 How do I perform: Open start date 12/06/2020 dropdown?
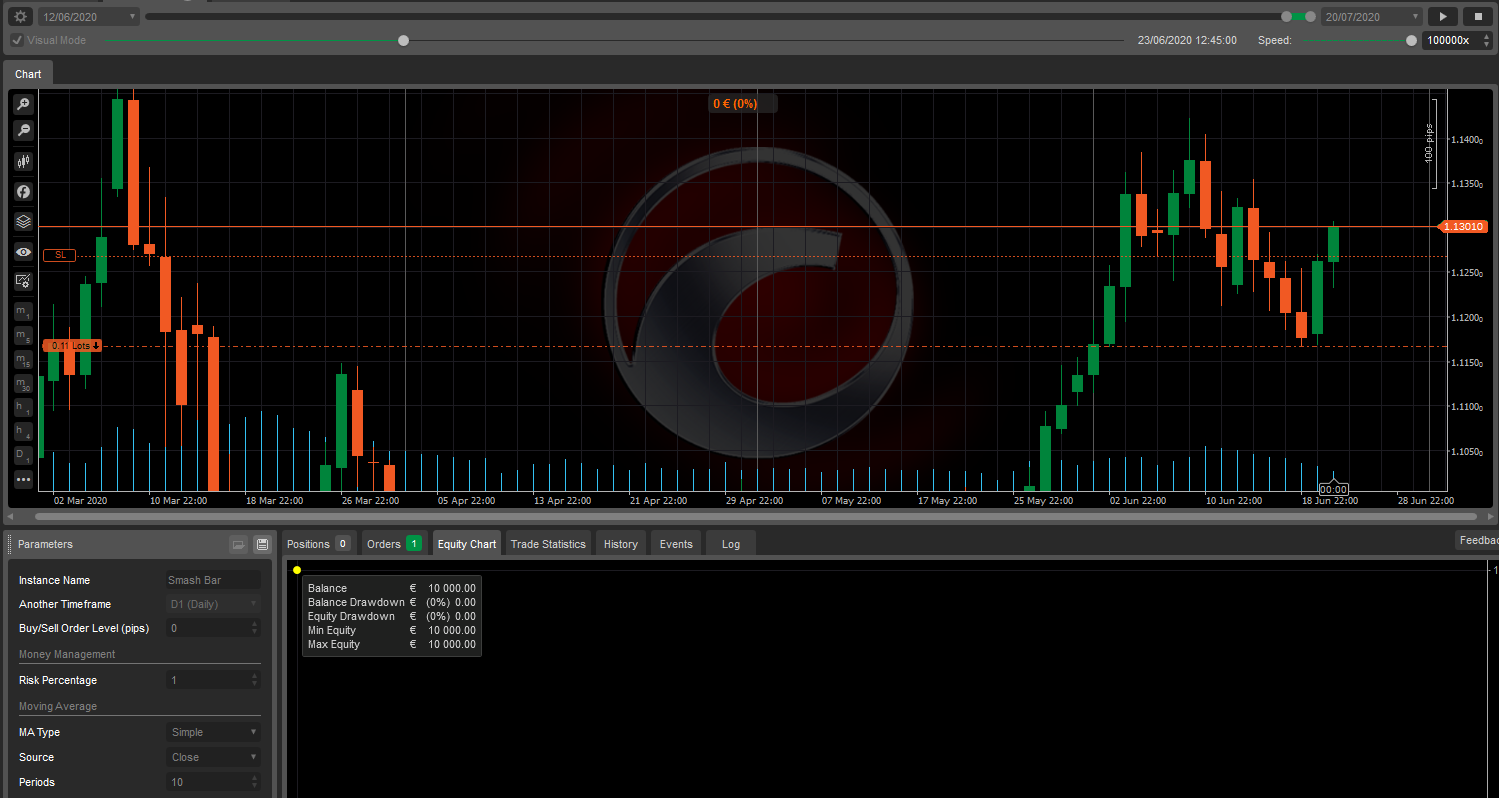pyautogui.click(x=89, y=16)
